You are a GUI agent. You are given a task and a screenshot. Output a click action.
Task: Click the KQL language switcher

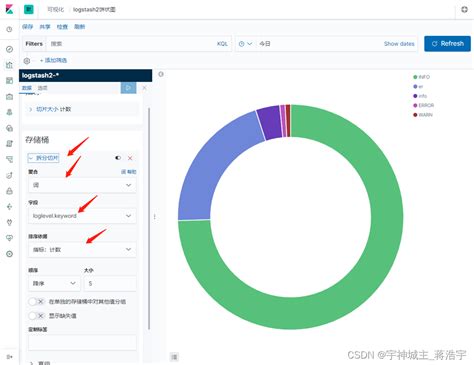[222, 44]
